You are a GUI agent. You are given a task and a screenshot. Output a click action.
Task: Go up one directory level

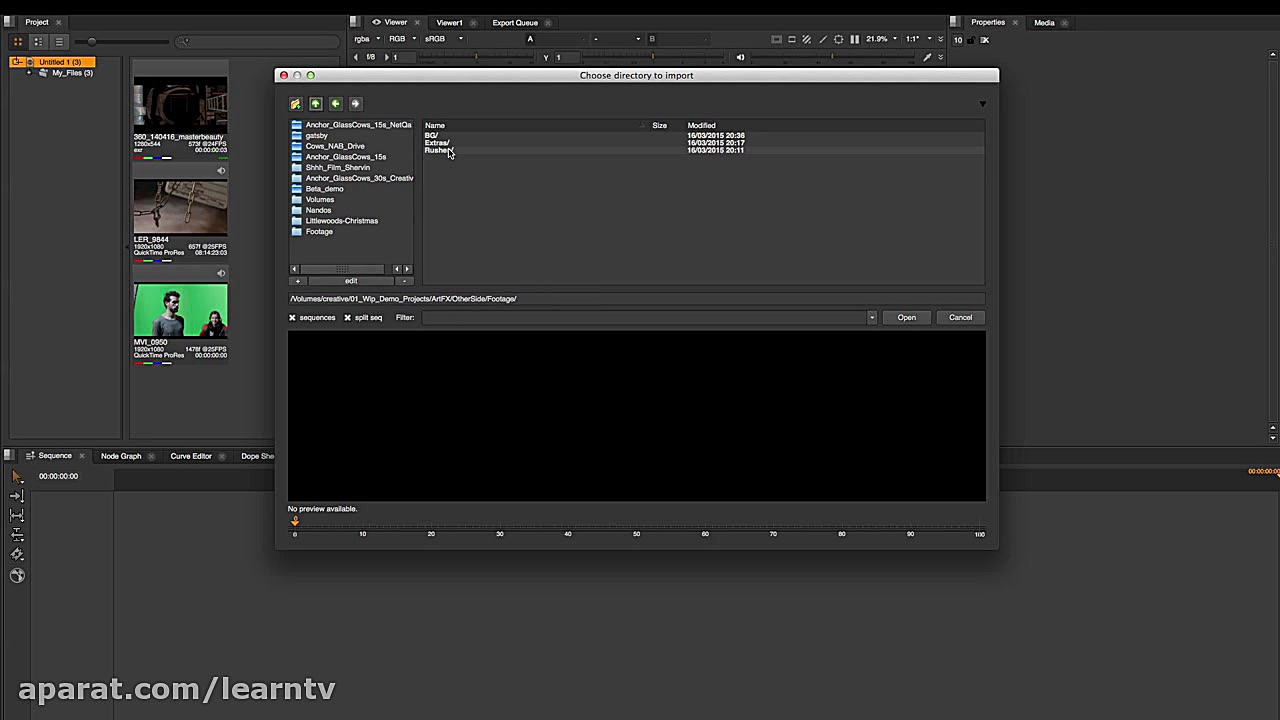316,104
